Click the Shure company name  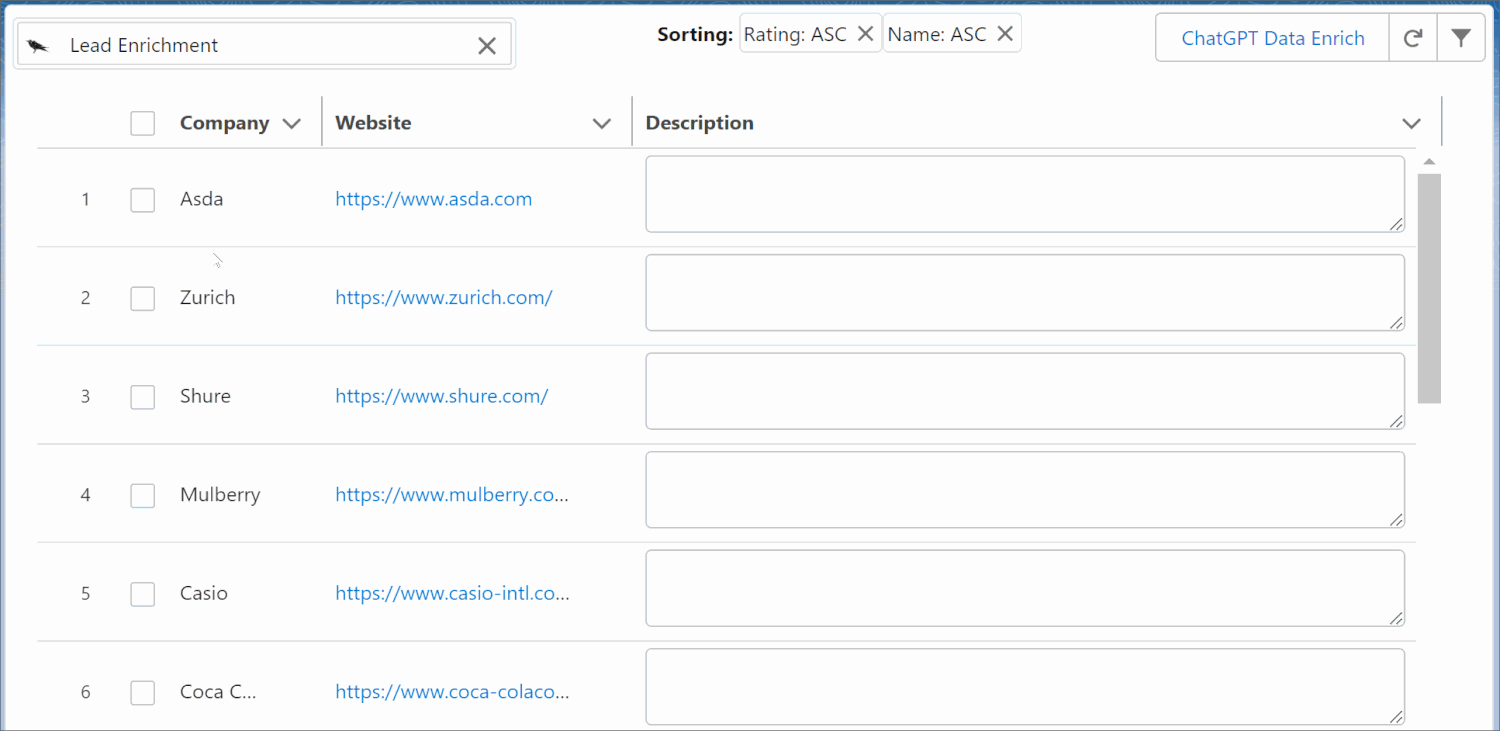(205, 396)
